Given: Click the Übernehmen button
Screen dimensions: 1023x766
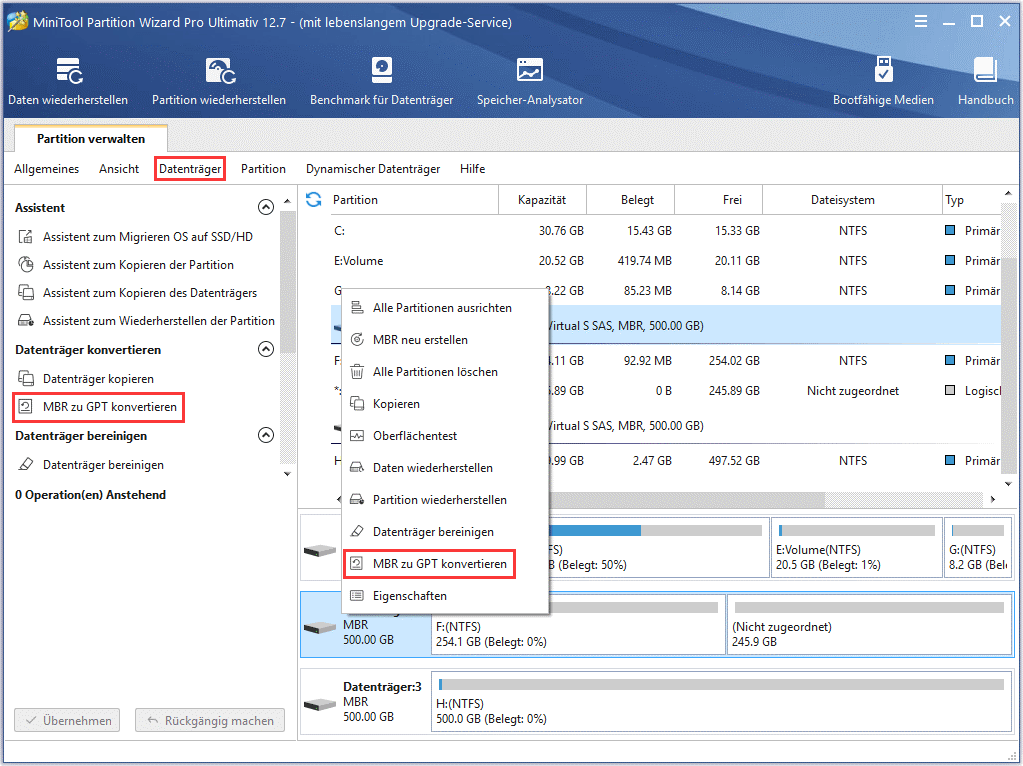Looking at the screenshot, I should click(x=68, y=720).
